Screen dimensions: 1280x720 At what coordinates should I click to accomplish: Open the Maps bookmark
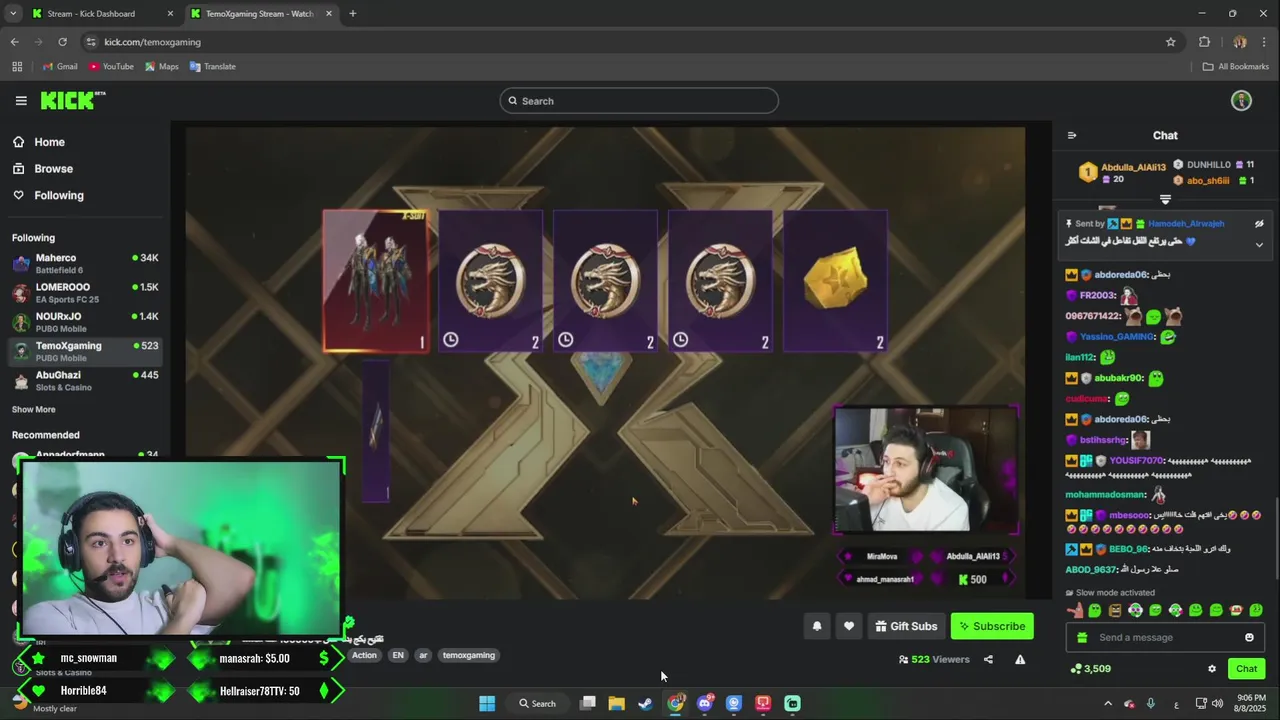click(x=161, y=67)
